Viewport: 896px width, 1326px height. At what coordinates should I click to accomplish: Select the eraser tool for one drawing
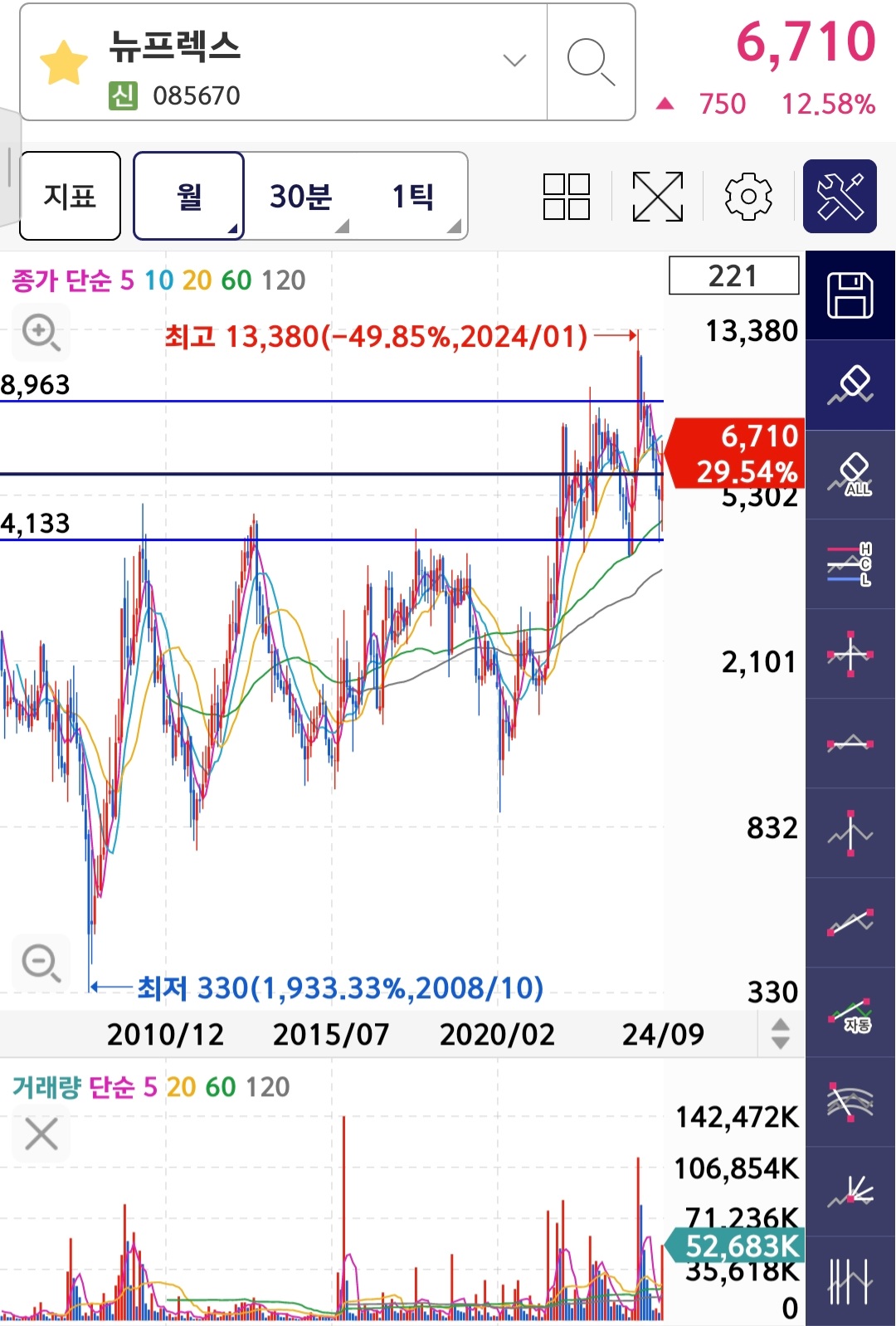850,385
